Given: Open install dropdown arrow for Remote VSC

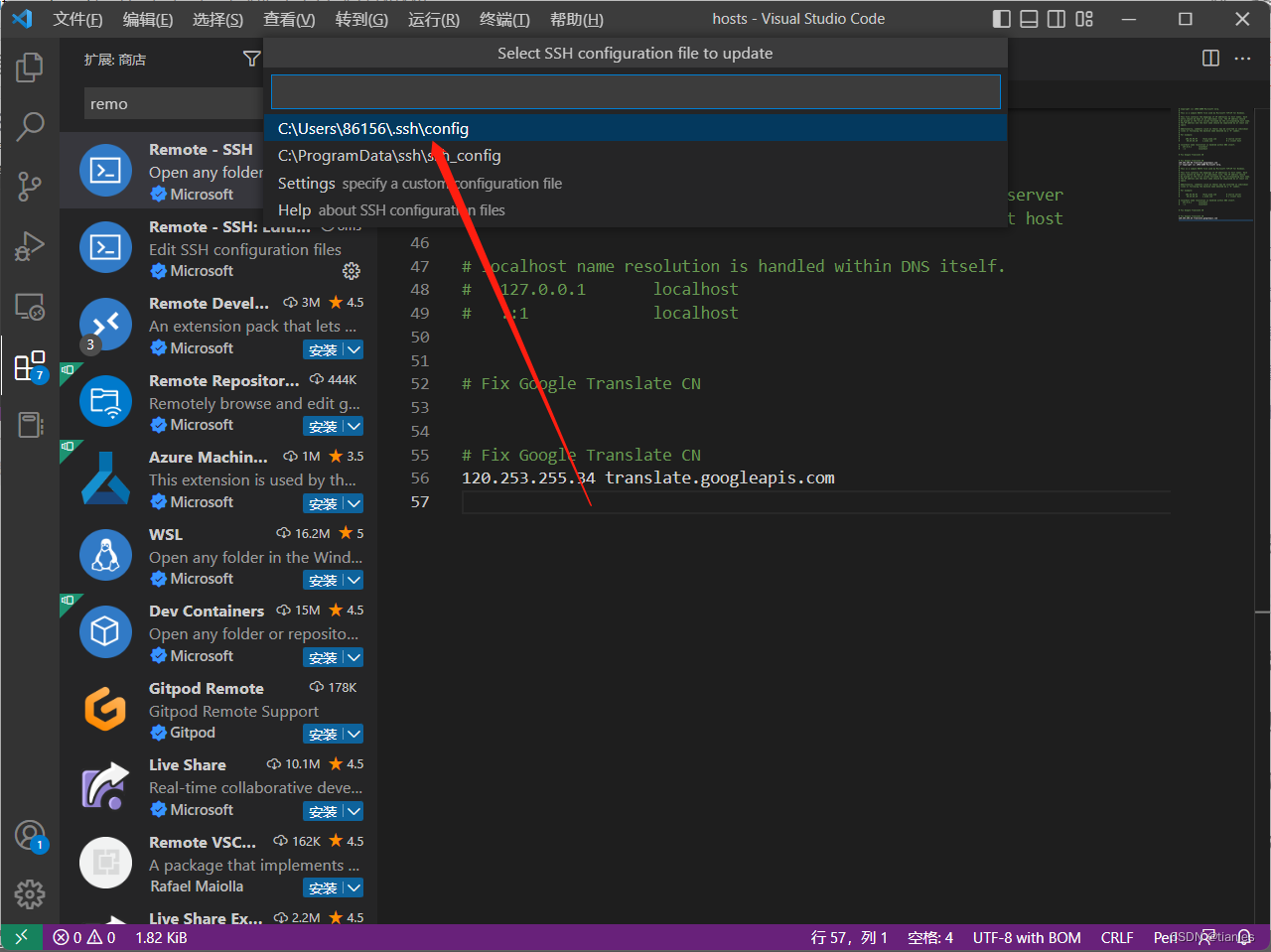Looking at the screenshot, I should (353, 887).
